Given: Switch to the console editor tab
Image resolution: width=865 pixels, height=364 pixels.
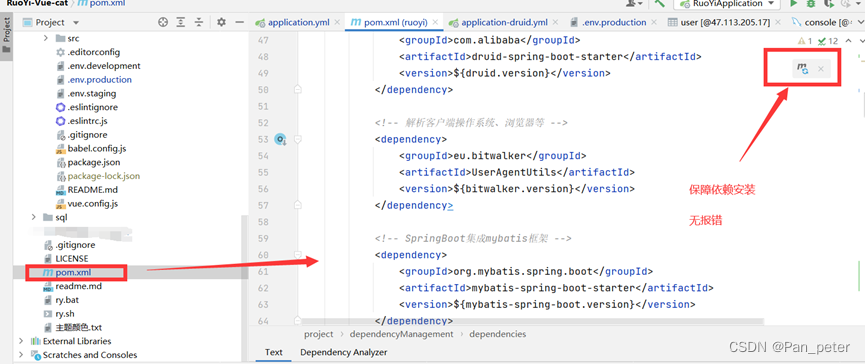Looking at the screenshot, I should 826,22.
